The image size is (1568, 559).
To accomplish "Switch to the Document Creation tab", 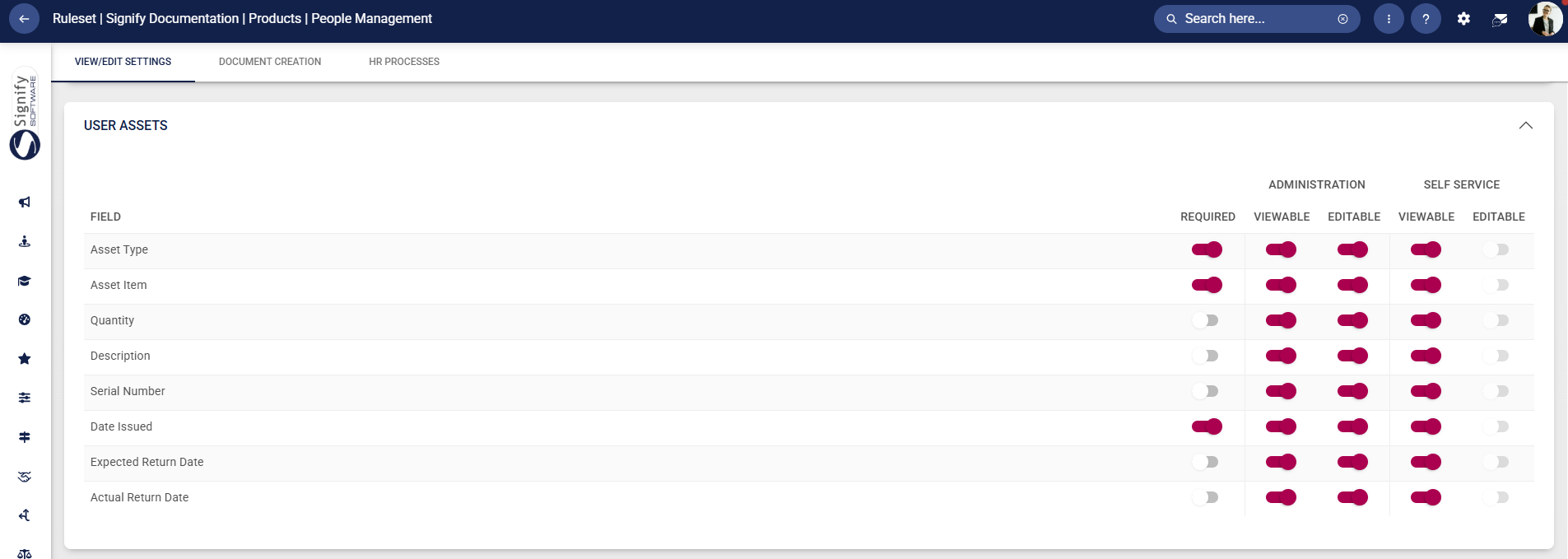I will 270,62.
